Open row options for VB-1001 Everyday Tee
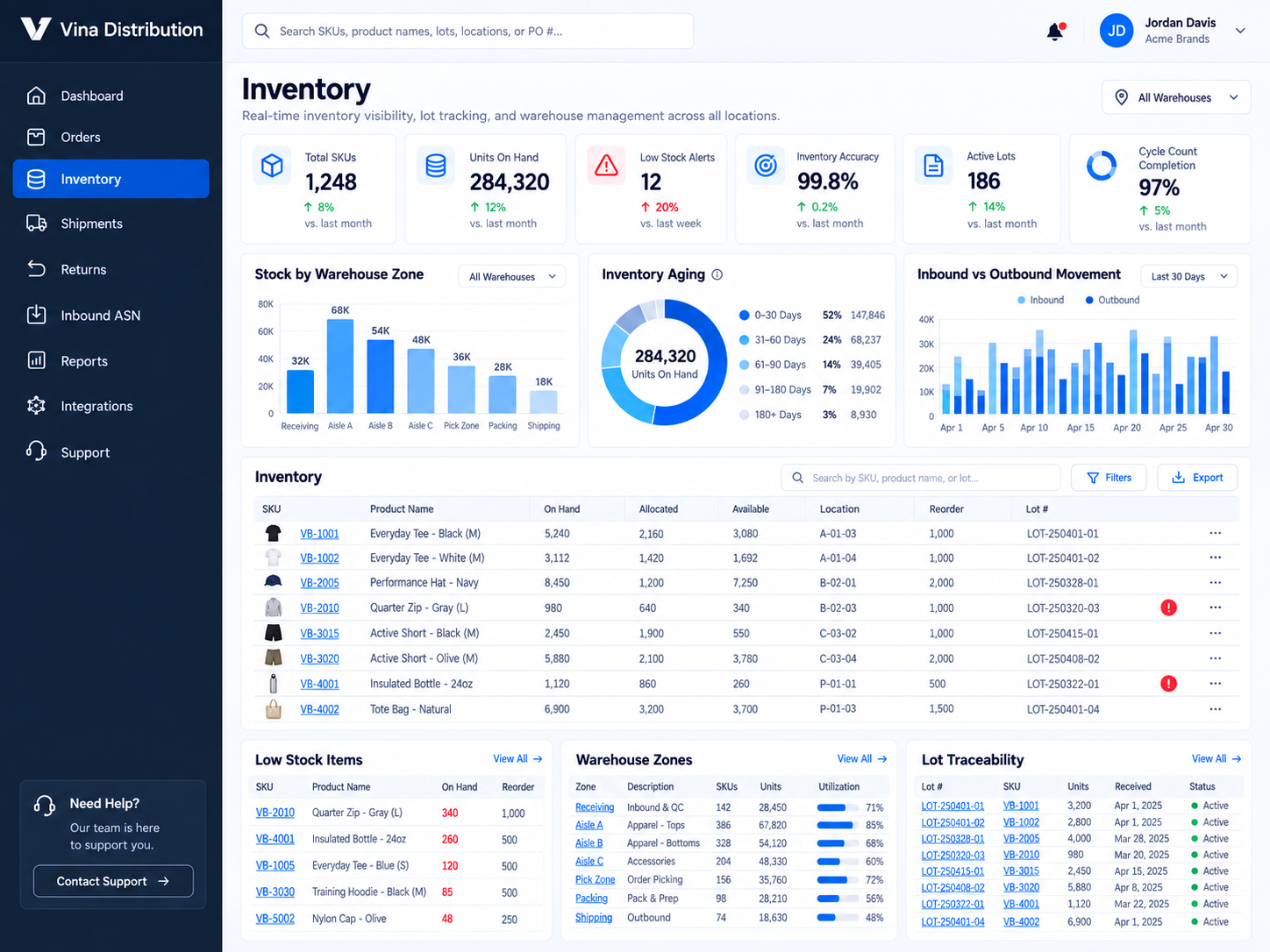 point(1215,533)
